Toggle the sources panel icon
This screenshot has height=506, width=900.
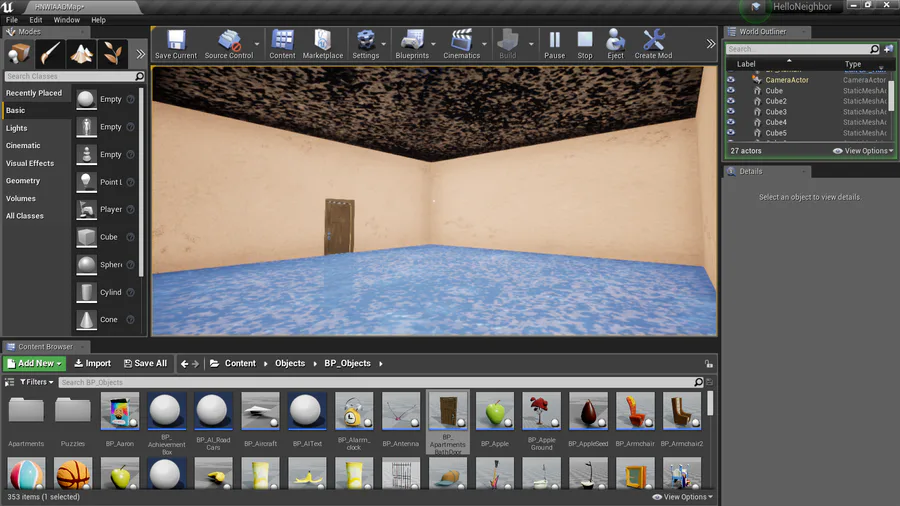9,382
